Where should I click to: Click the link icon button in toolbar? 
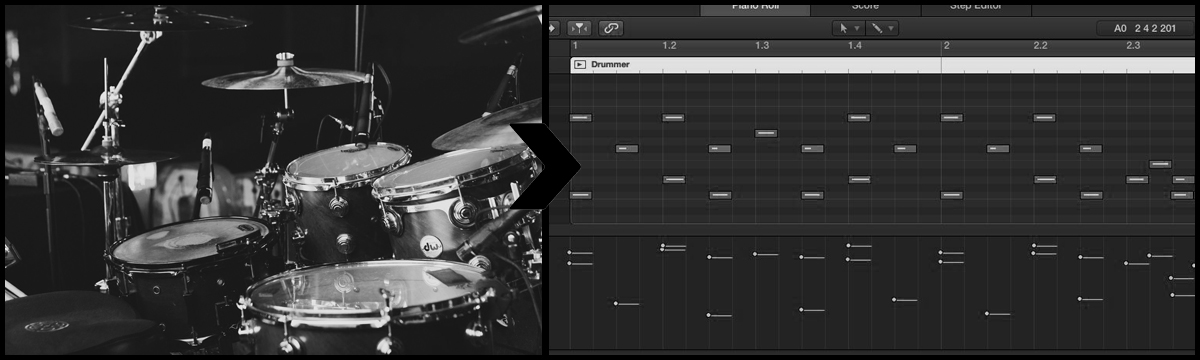click(x=610, y=28)
